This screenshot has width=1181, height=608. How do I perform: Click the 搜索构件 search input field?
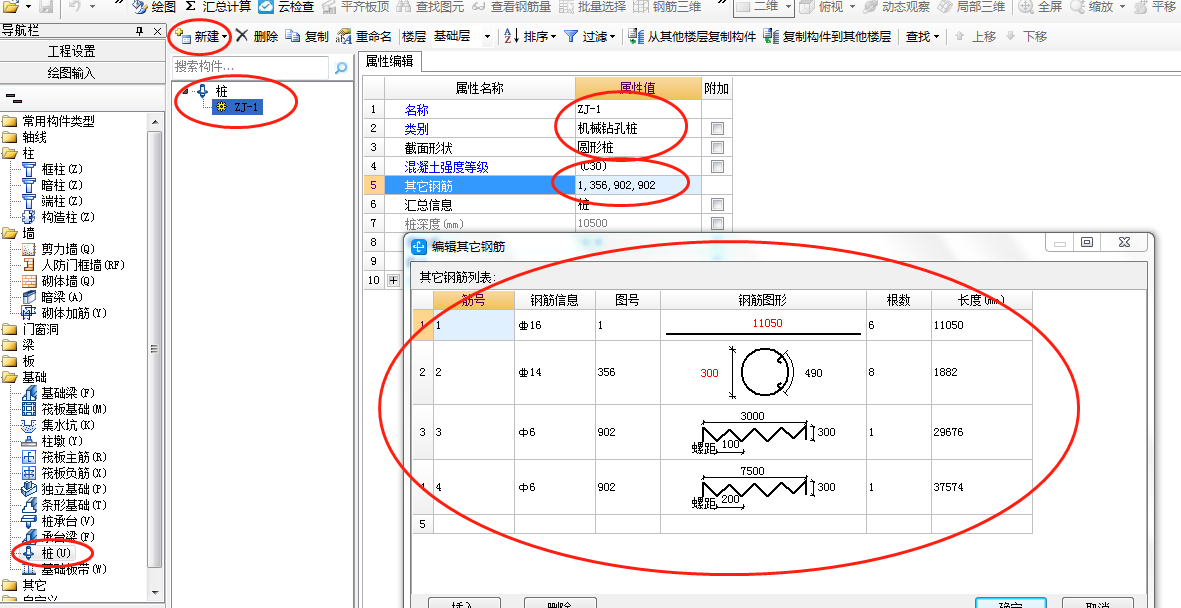(x=250, y=67)
